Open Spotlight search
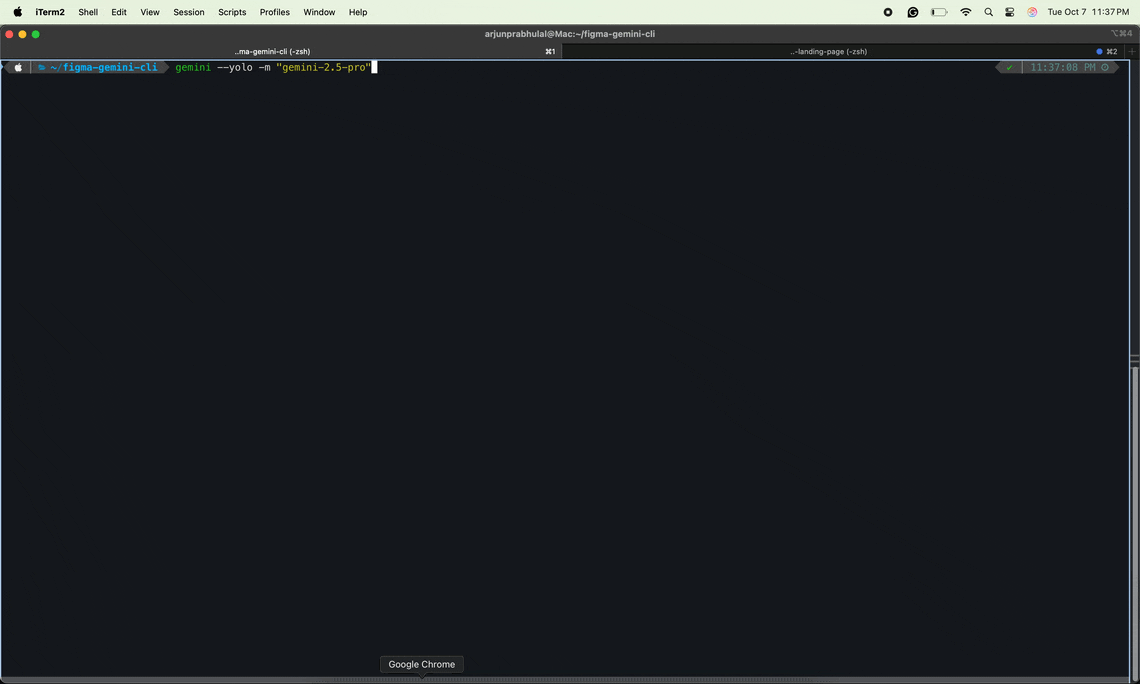Image resolution: width=1140 pixels, height=684 pixels. (988, 12)
